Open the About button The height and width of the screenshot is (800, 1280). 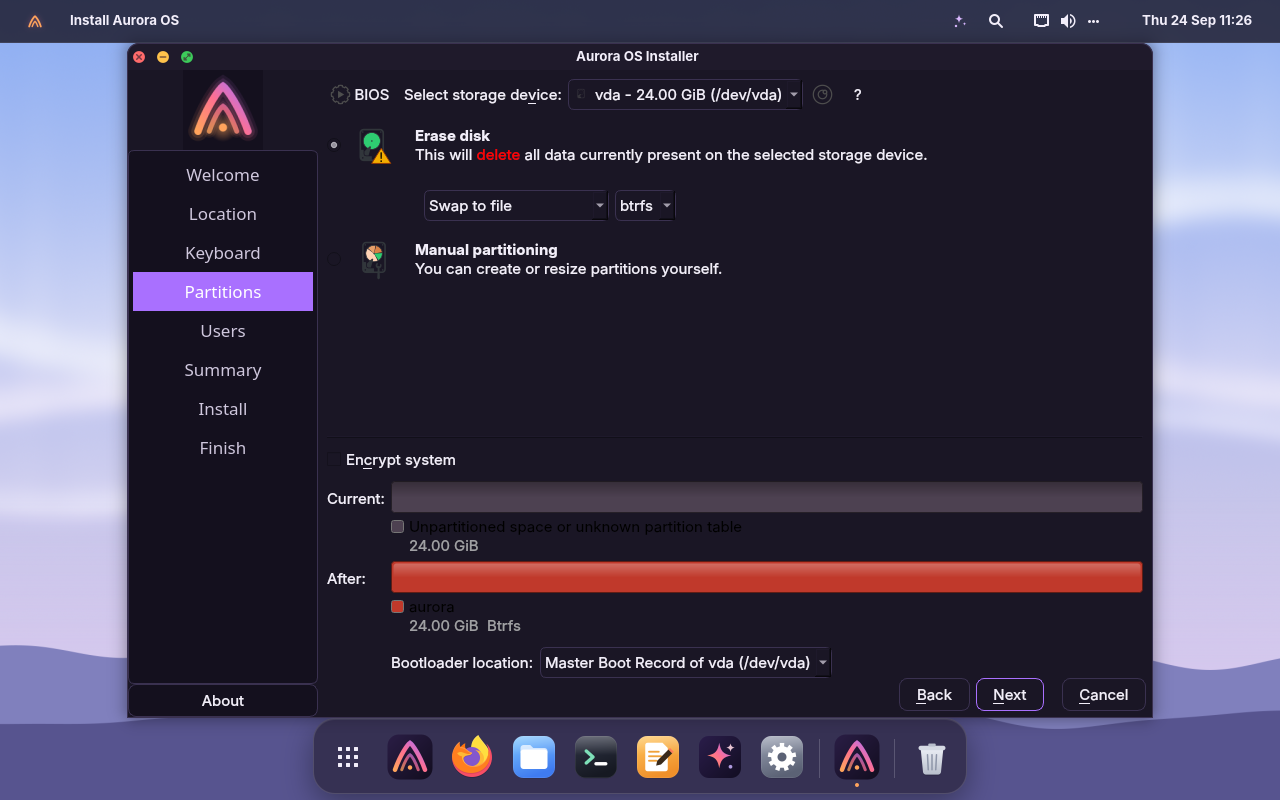pyautogui.click(x=223, y=701)
